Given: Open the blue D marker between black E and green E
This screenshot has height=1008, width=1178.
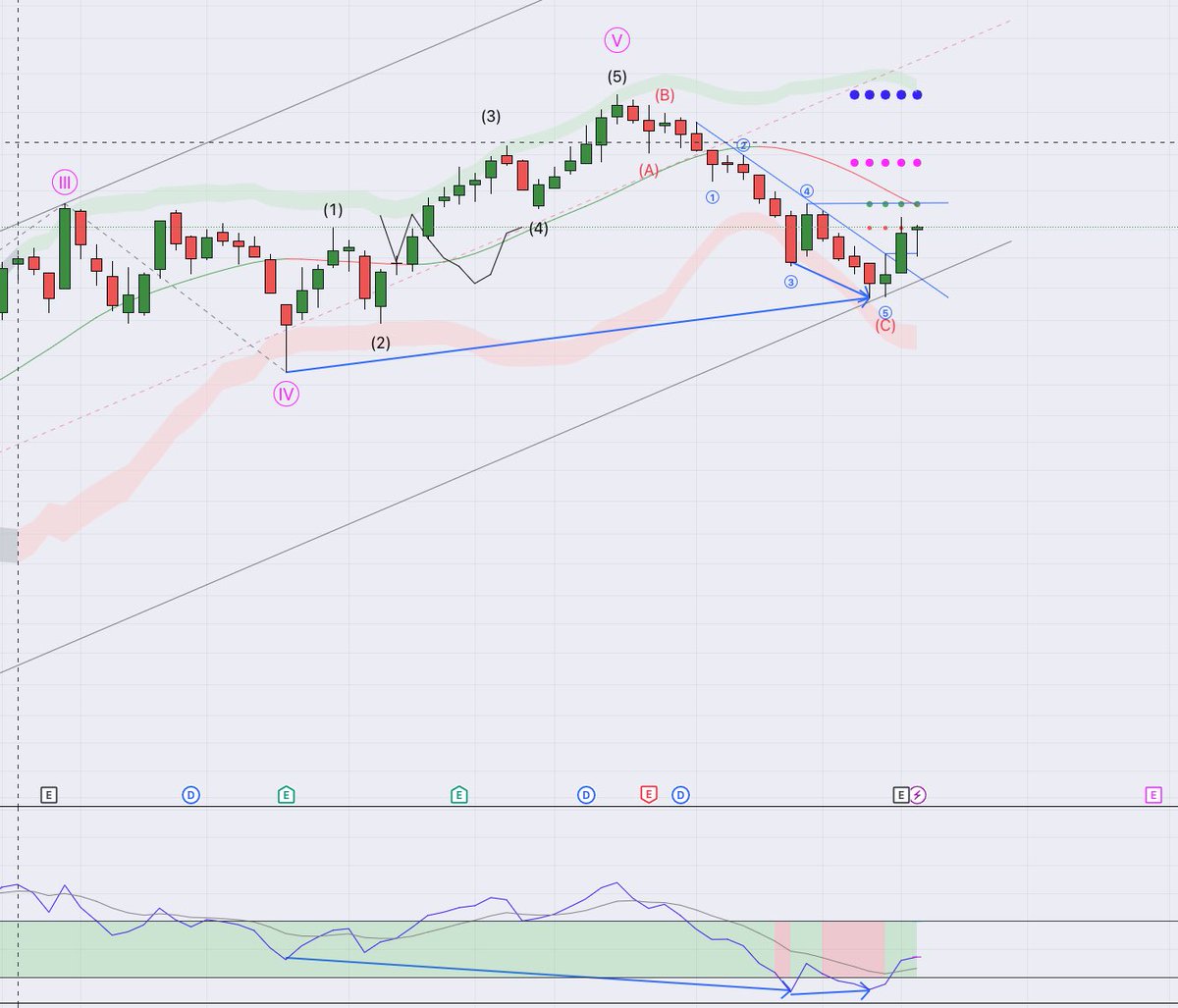Looking at the screenshot, I should [x=190, y=794].
